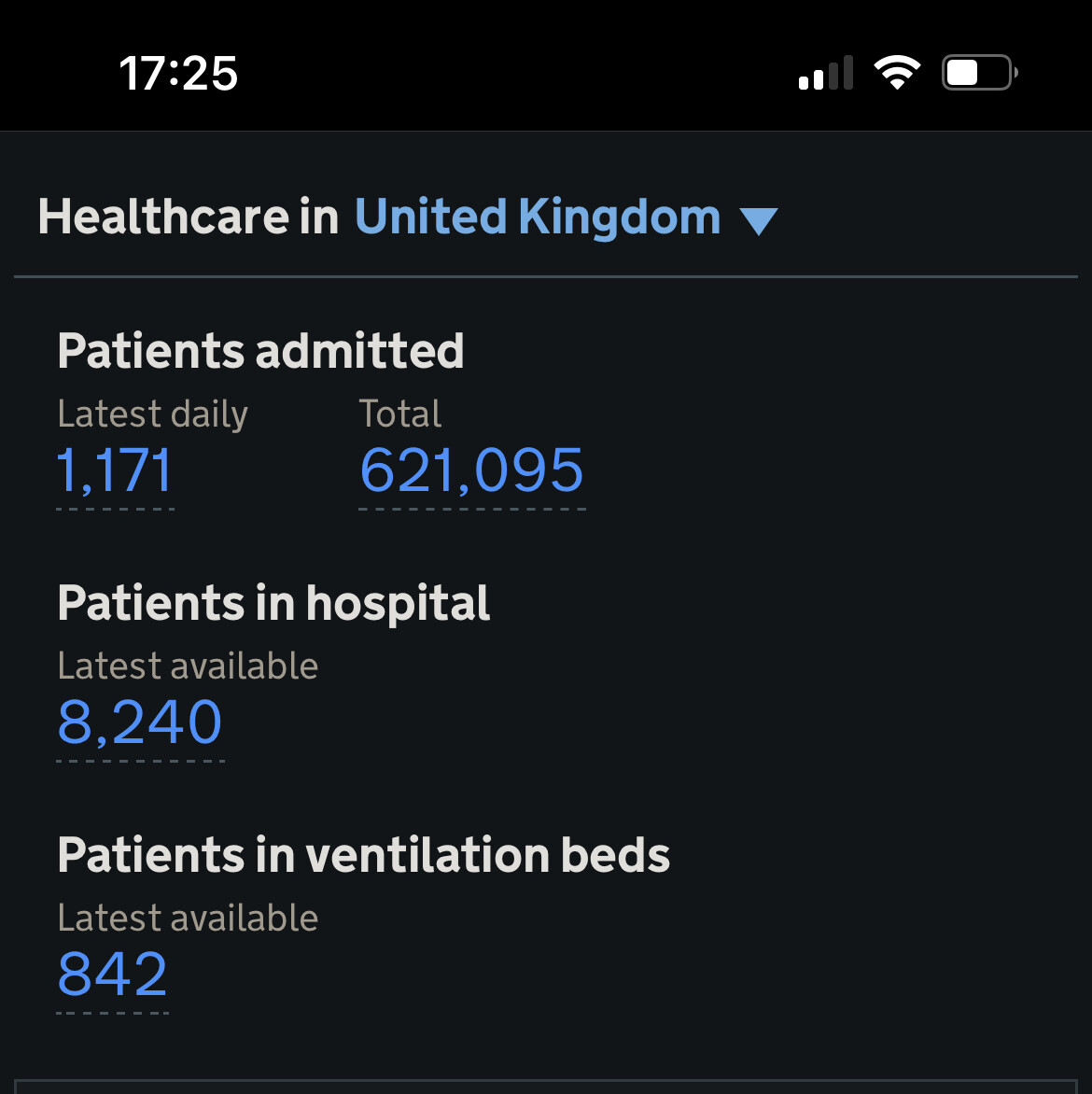Tap the cellular signal strength icon
This screenshot has height=1094, width=1092.
(x=826, y=73)
